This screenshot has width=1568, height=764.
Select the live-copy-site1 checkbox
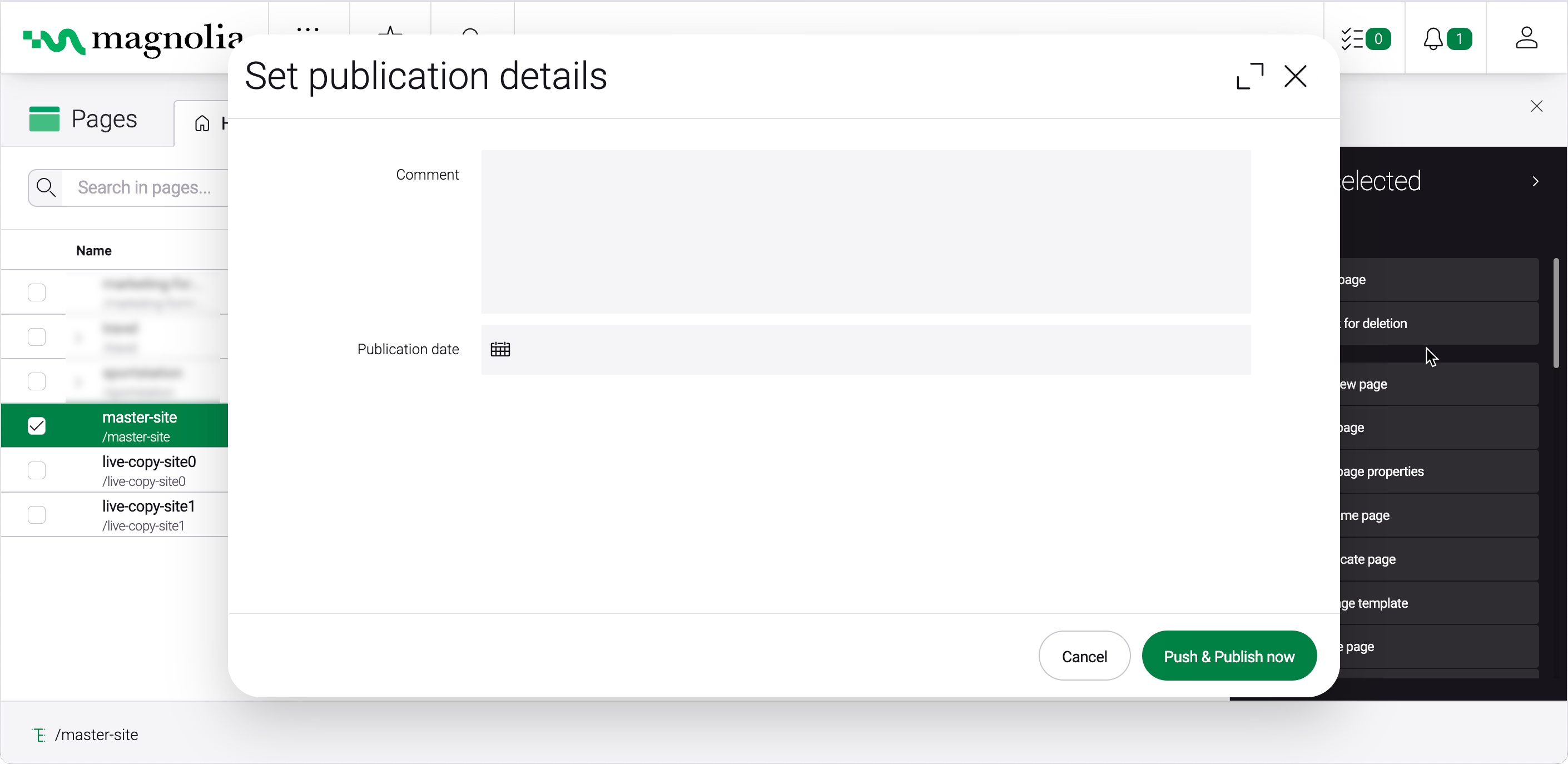click(x=37, y=514)
